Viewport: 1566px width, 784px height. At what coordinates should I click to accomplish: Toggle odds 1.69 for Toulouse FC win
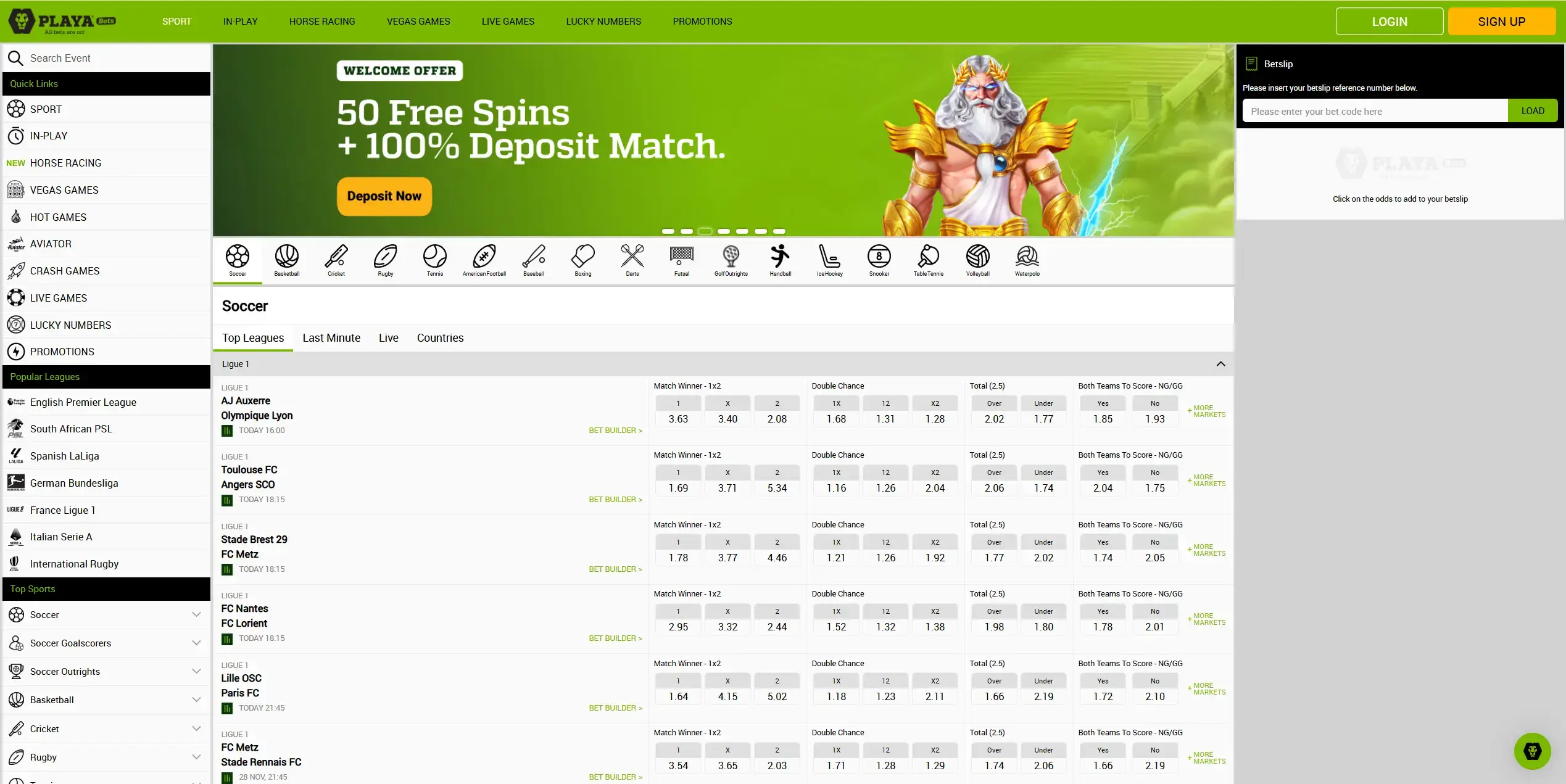pyautogui.click(x=678, y=488)
